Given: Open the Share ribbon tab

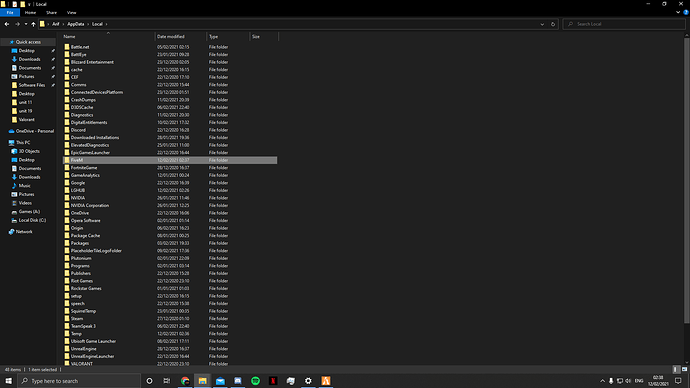Looking at the screenshot, I should [51, 13].
